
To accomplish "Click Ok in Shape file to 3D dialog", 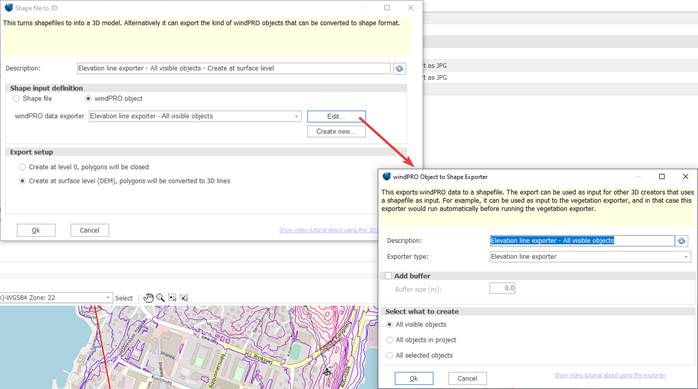I will point(36,230).
